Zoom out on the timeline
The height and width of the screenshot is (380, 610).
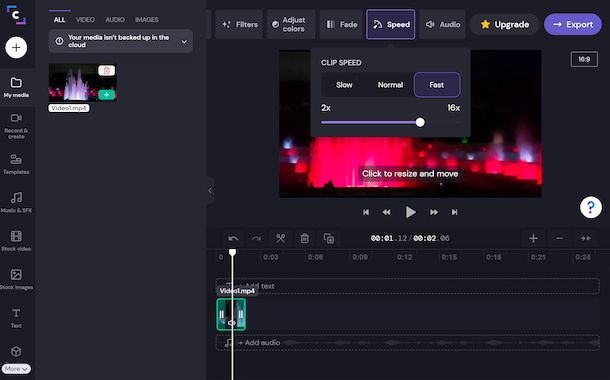[x=559, y=238]
